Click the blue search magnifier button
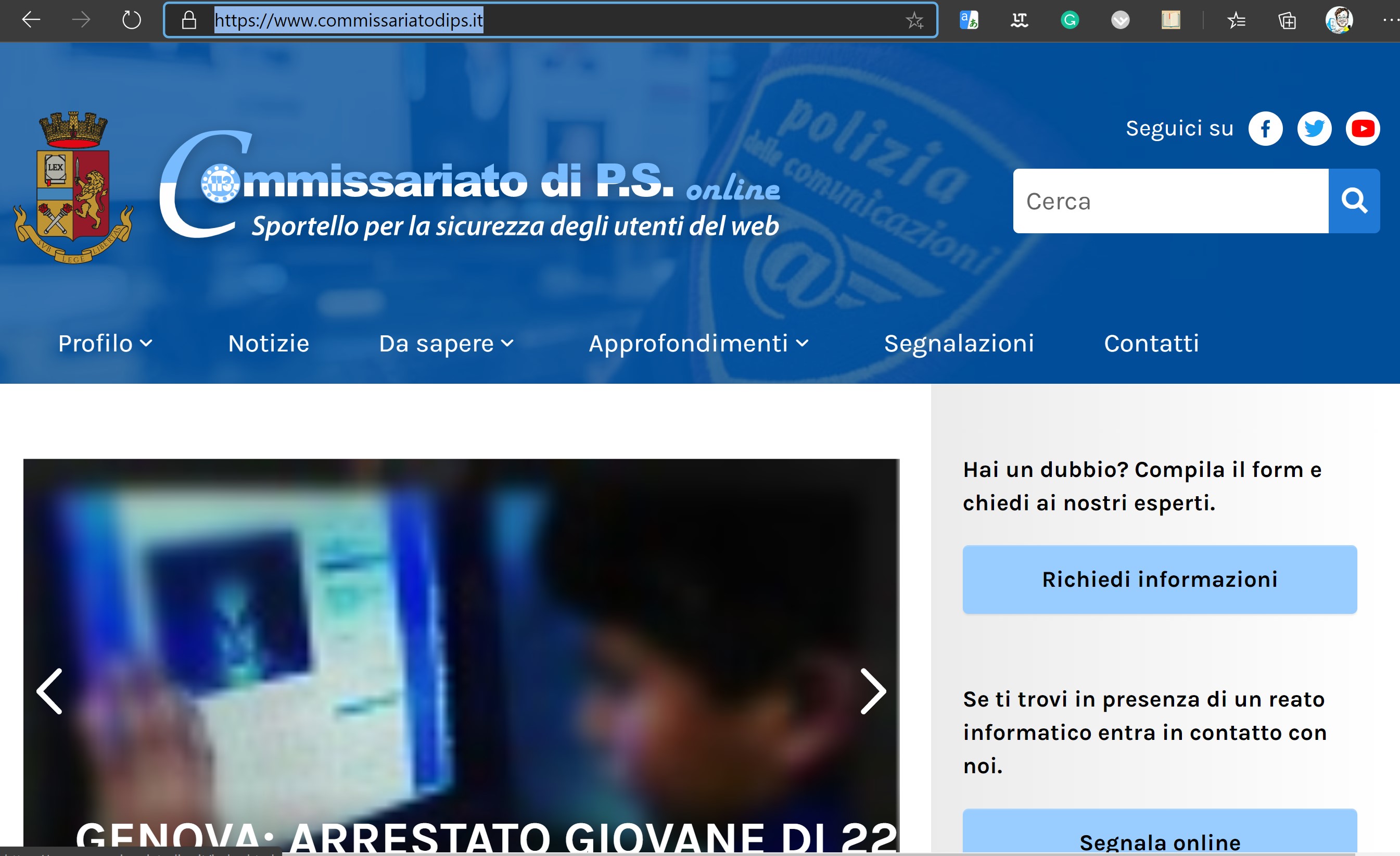The image size is (1400, 856). tap(1354, 200)
